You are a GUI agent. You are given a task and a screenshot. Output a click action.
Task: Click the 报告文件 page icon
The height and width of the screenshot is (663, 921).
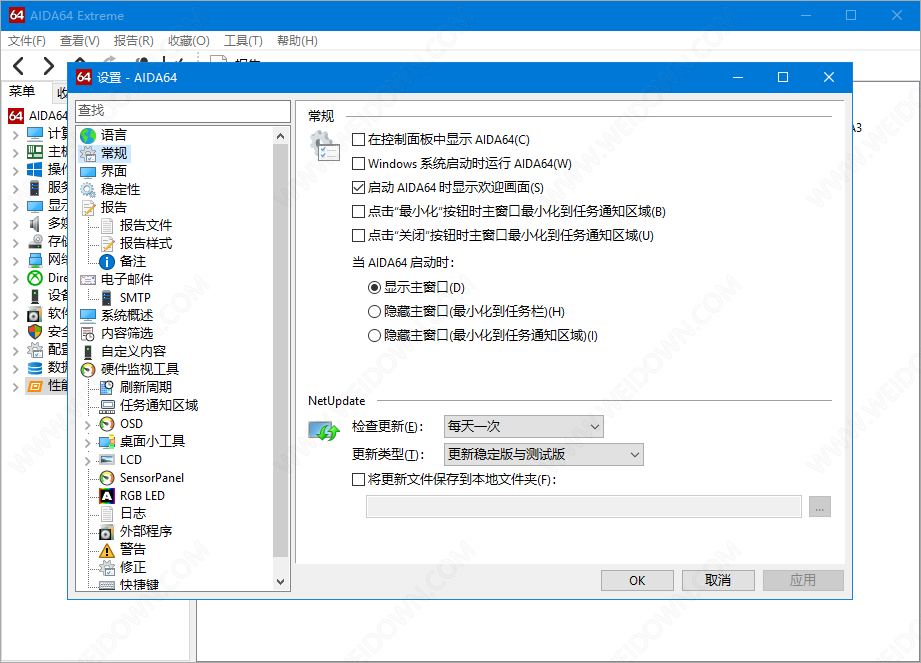coord(107,226)
